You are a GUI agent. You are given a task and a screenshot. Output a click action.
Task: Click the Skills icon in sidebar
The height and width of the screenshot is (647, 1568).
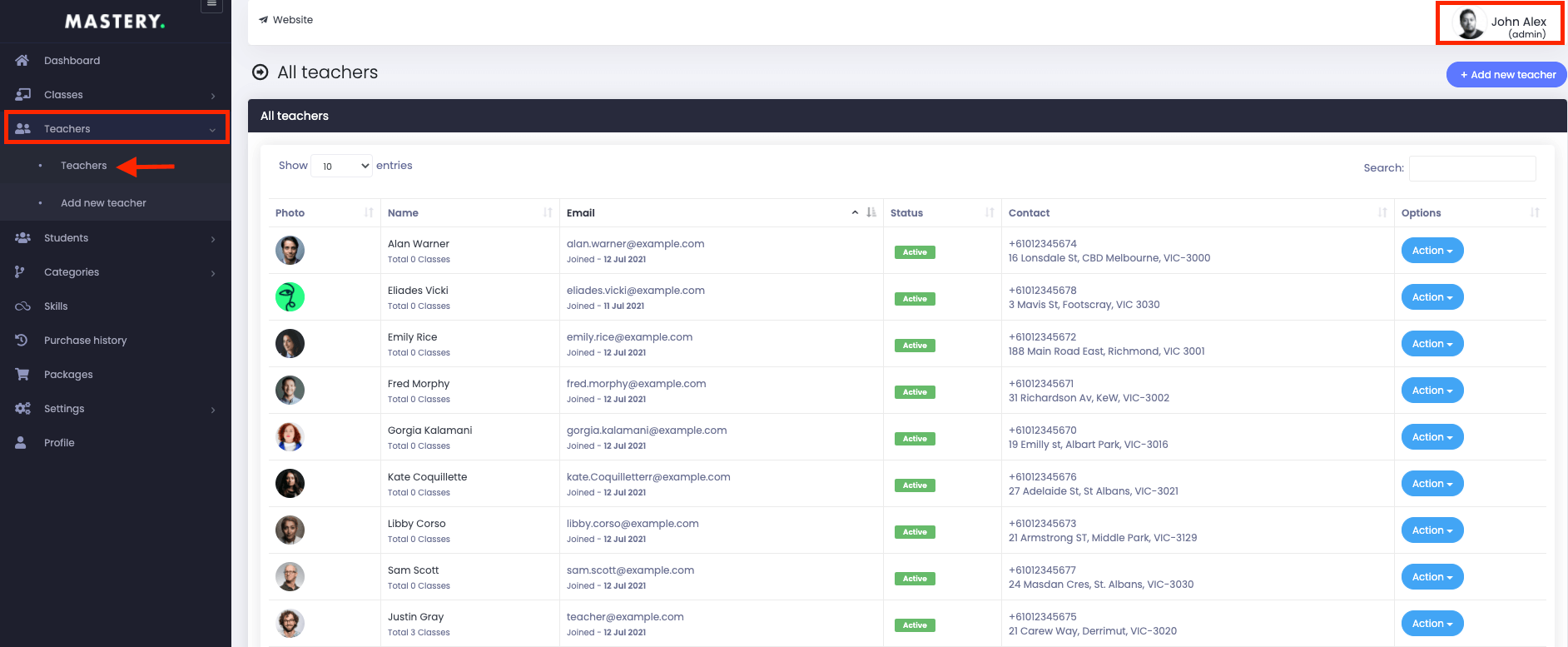click(23, 306)
